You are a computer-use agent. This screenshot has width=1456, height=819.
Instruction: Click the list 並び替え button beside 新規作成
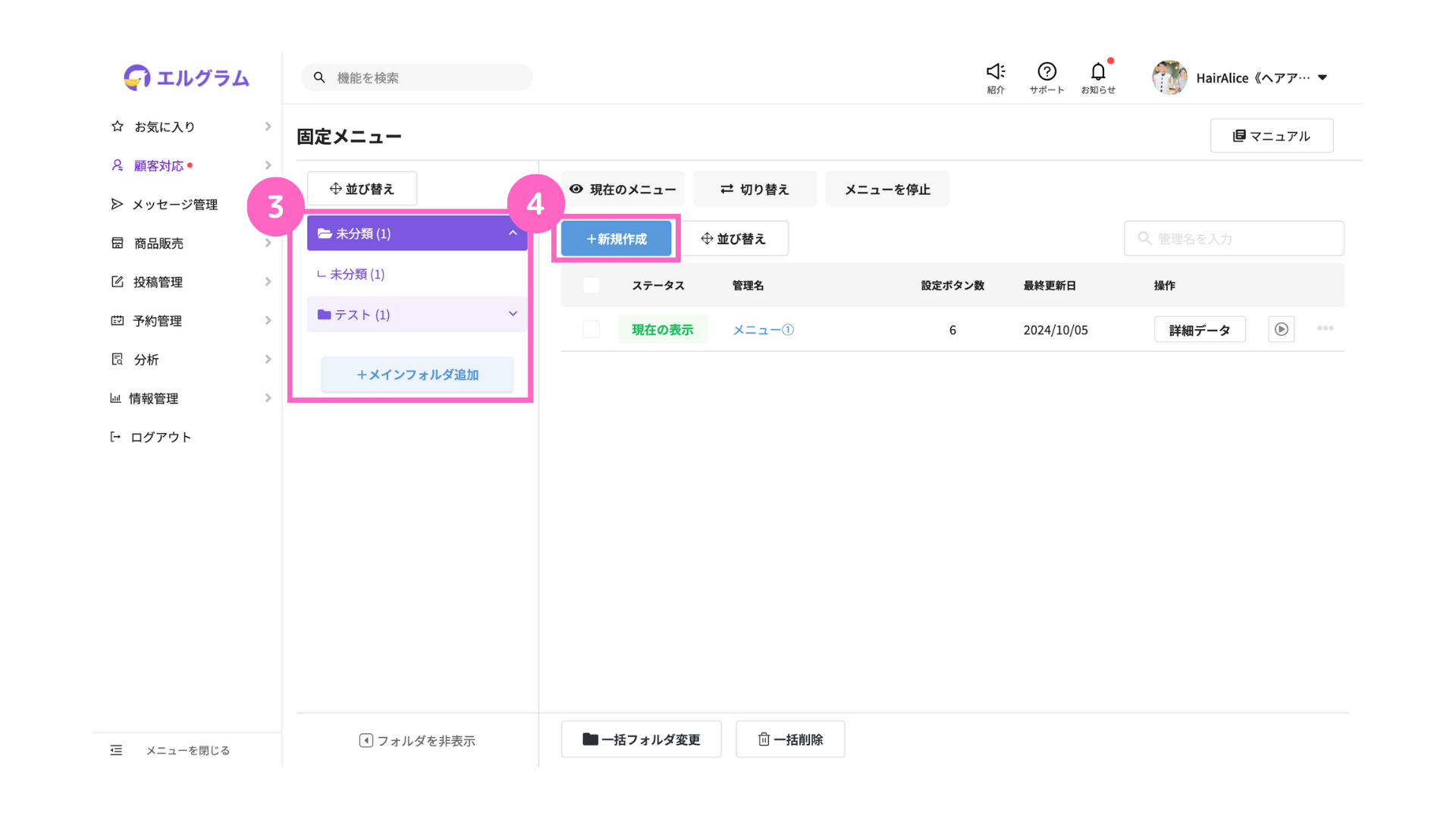[x=733, y=239]
